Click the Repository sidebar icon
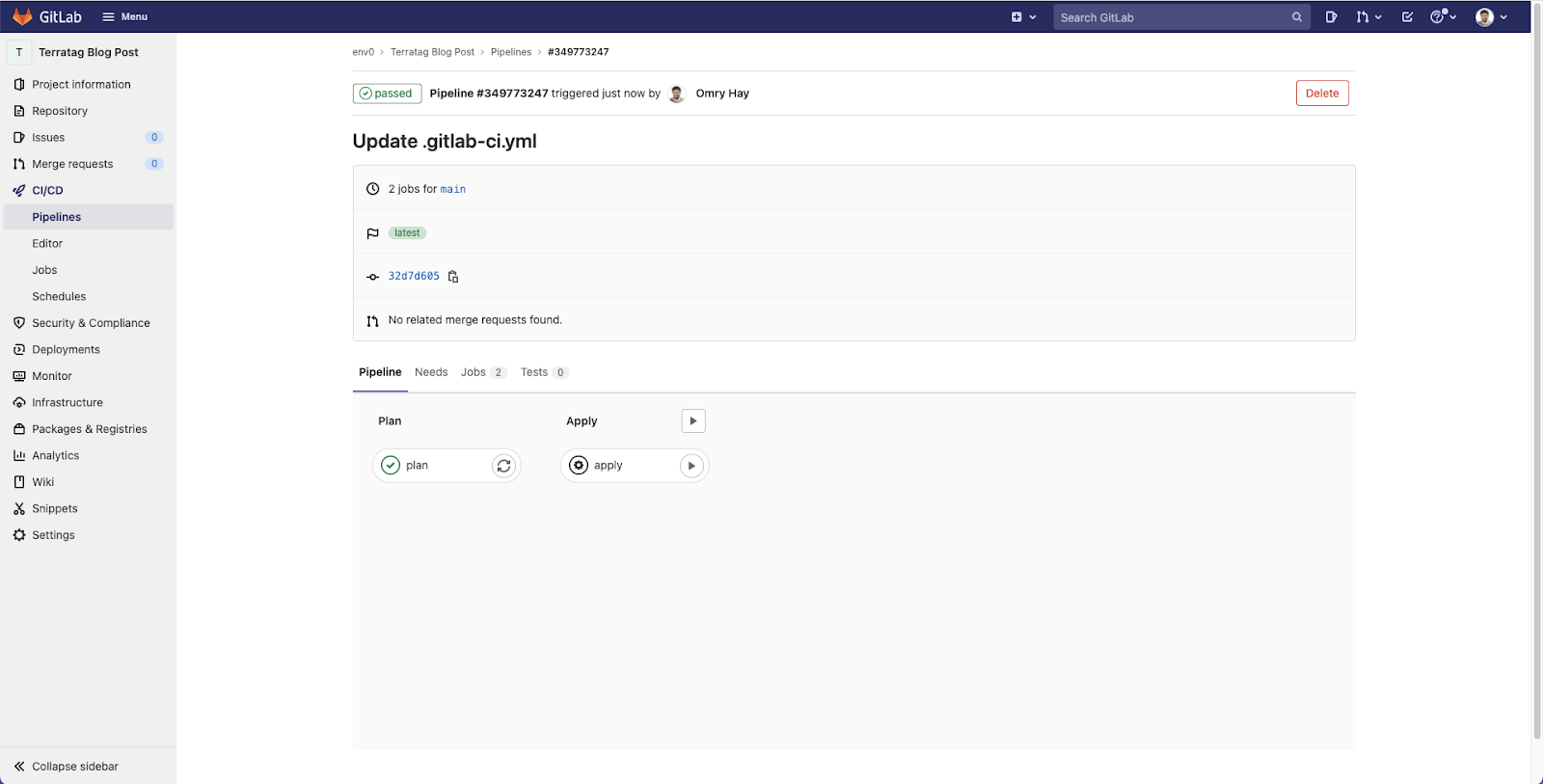 coord(19,111)
